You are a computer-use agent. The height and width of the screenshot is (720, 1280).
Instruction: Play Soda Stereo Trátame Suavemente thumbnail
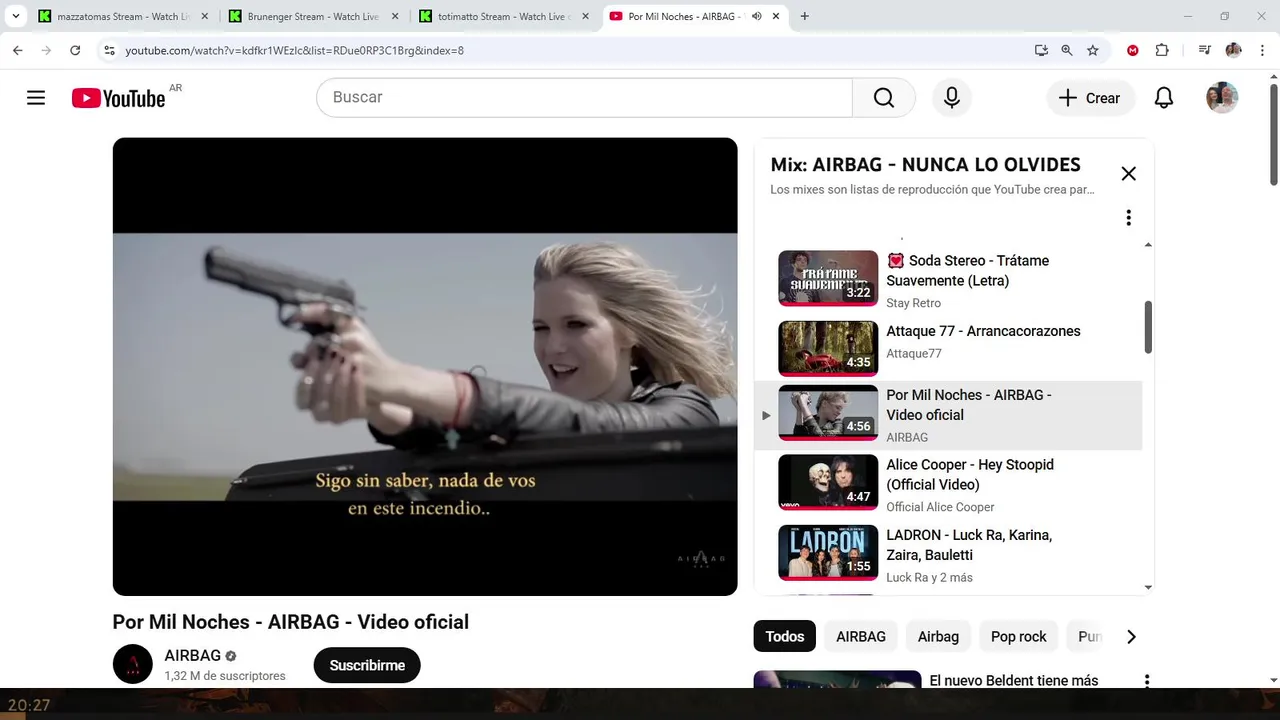click(x=828, y=278)
